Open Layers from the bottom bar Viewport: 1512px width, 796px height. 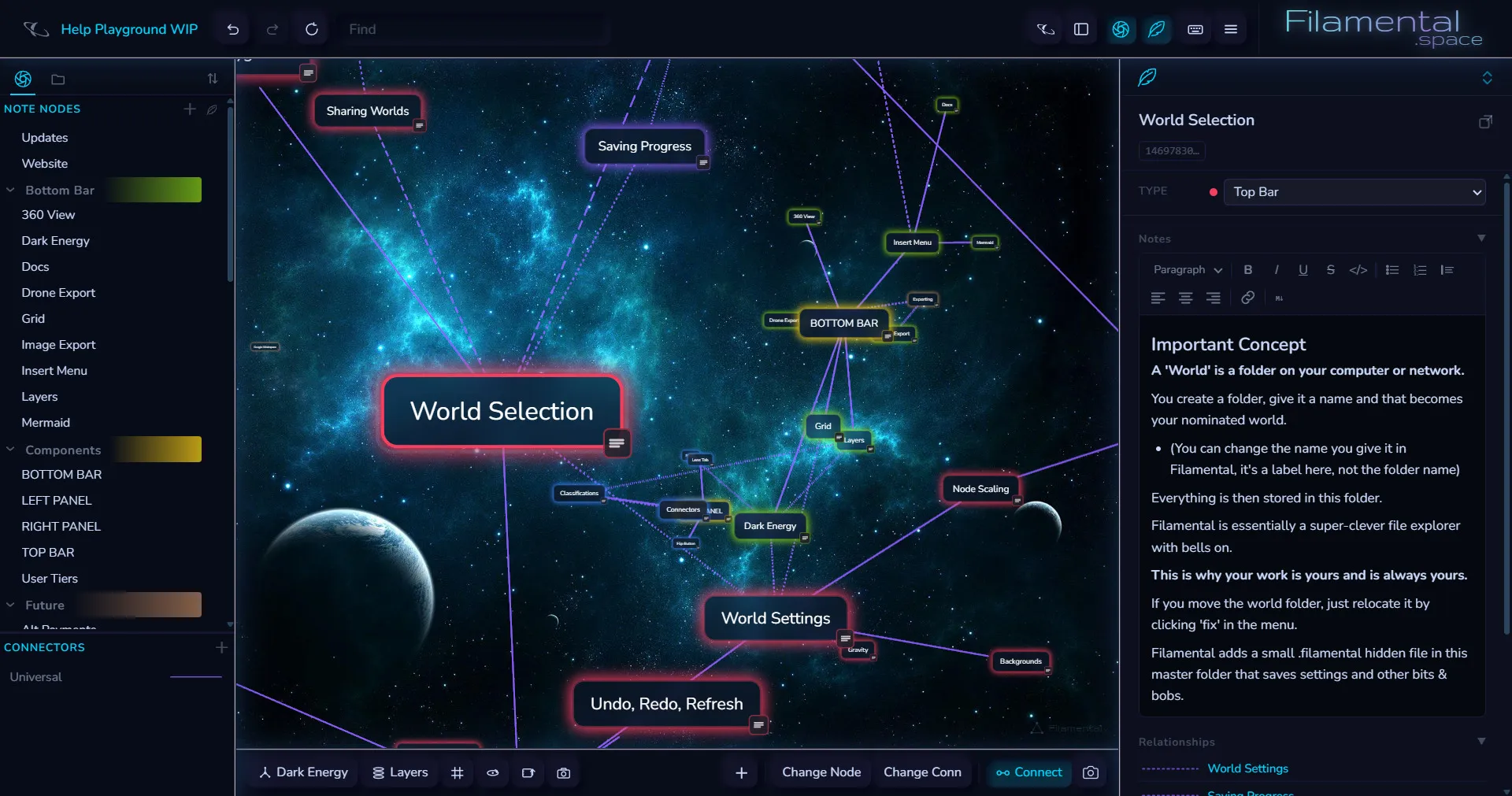[400, 772]
